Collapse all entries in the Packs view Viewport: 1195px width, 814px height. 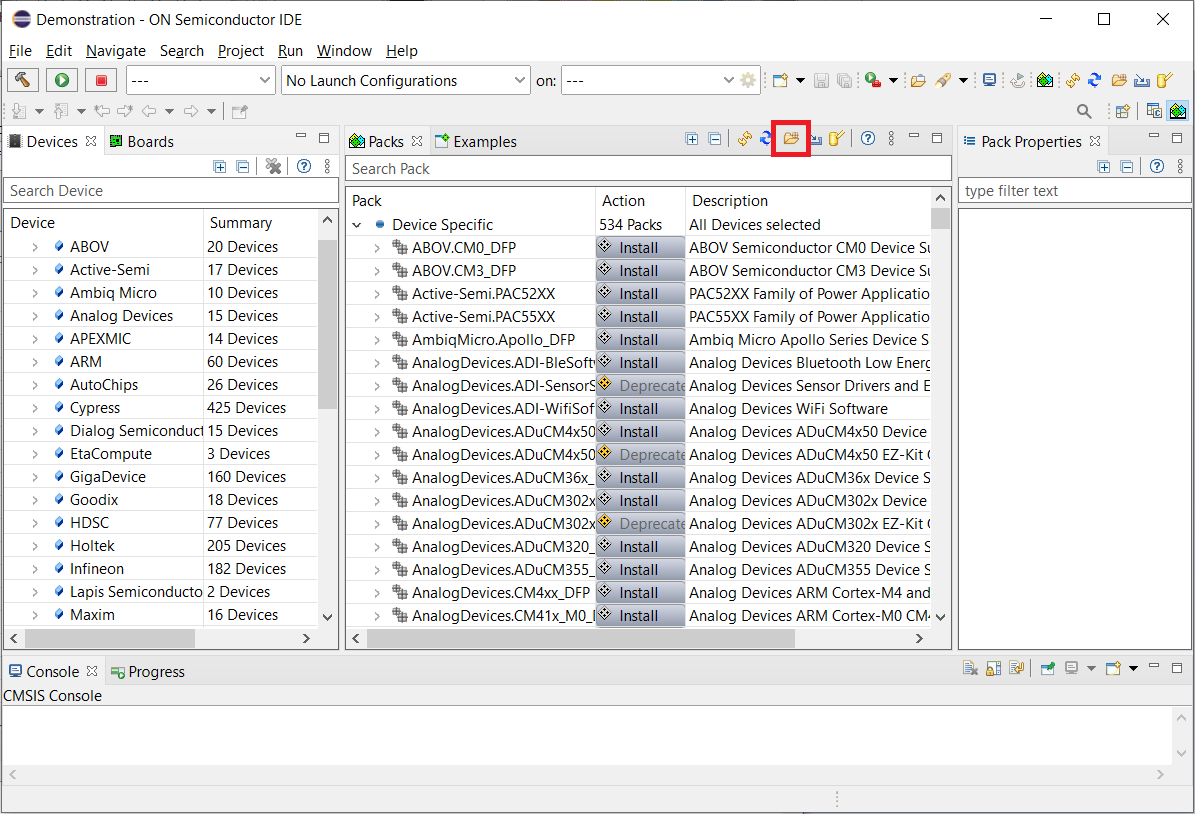point(712,139)
